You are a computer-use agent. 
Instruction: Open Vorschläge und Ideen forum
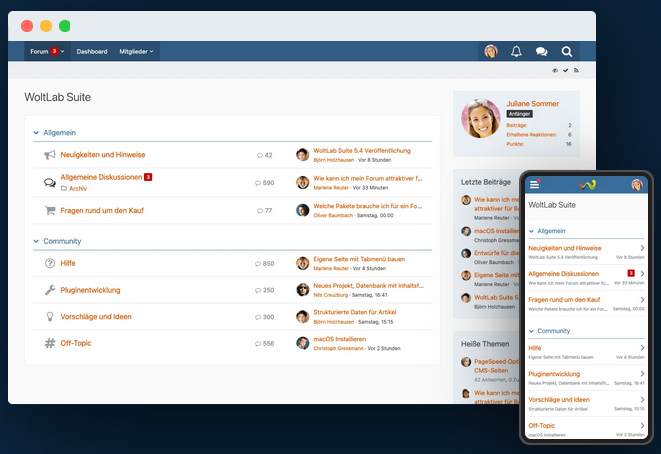(x=96, y=317)
